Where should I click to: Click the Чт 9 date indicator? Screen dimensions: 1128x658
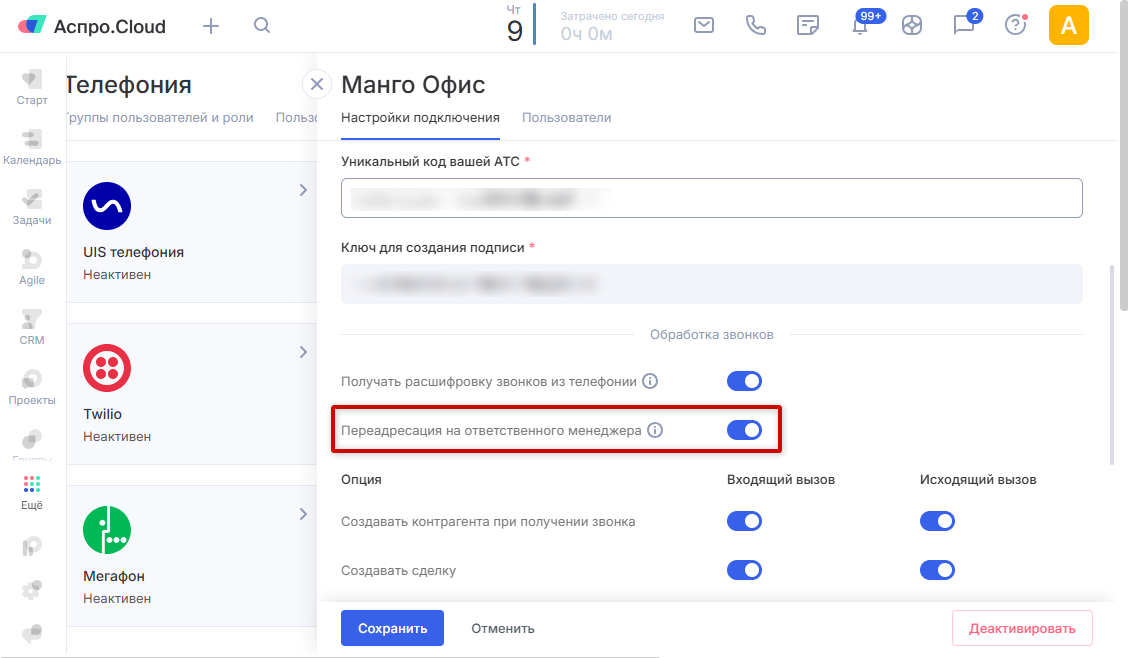coord(514,24)
